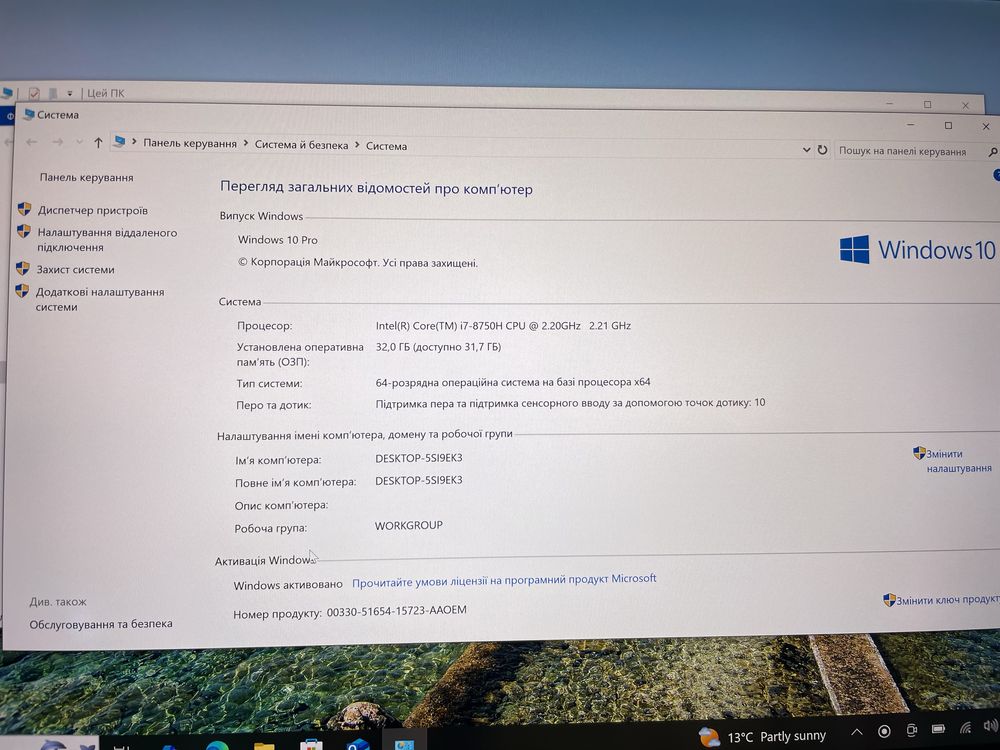Expand chevron before Панель керування breadcrumb
The height and width of the screenshot is (750, 1000).
pos(135,142)
